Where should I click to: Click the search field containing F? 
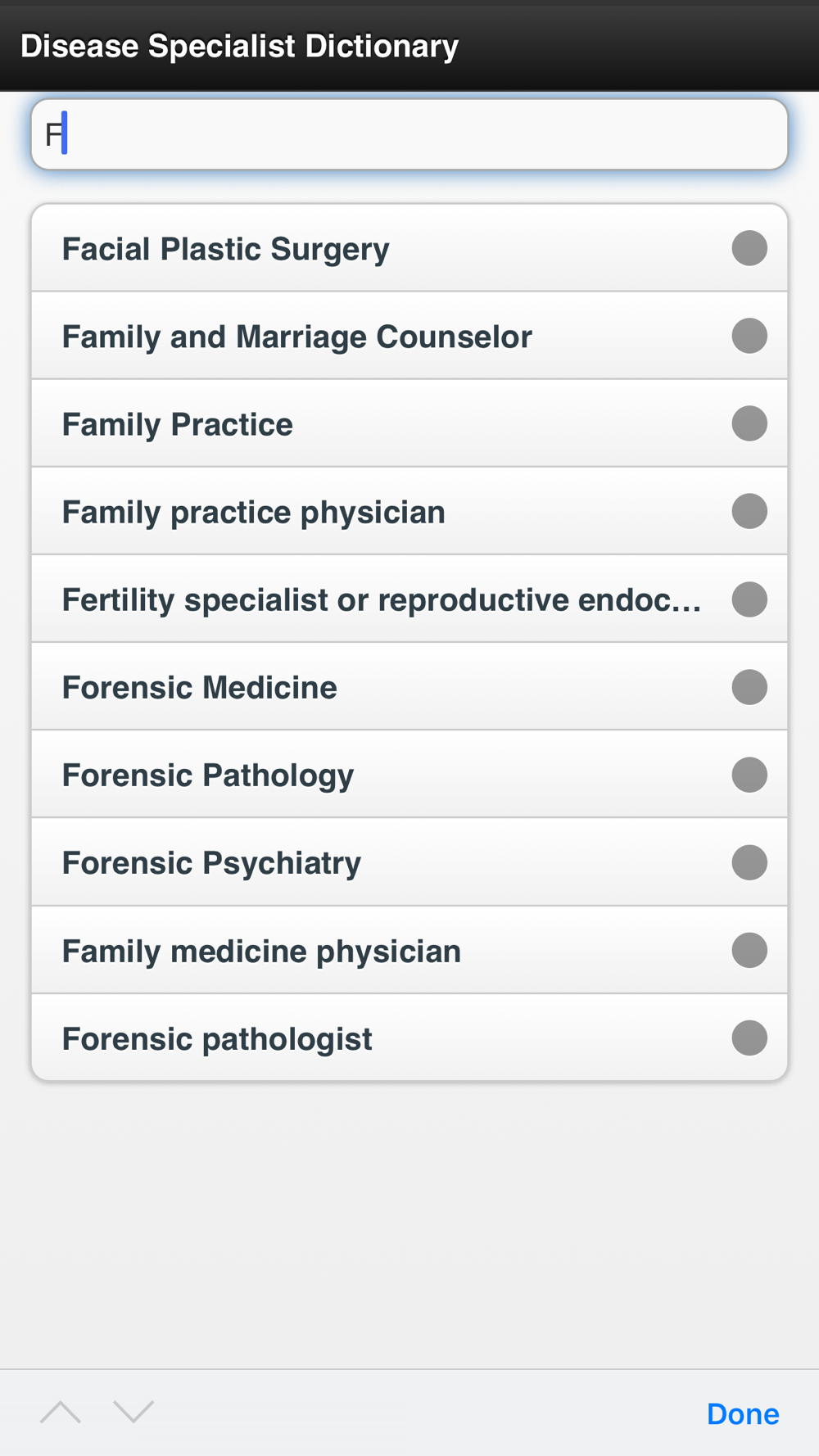point(409,134)
